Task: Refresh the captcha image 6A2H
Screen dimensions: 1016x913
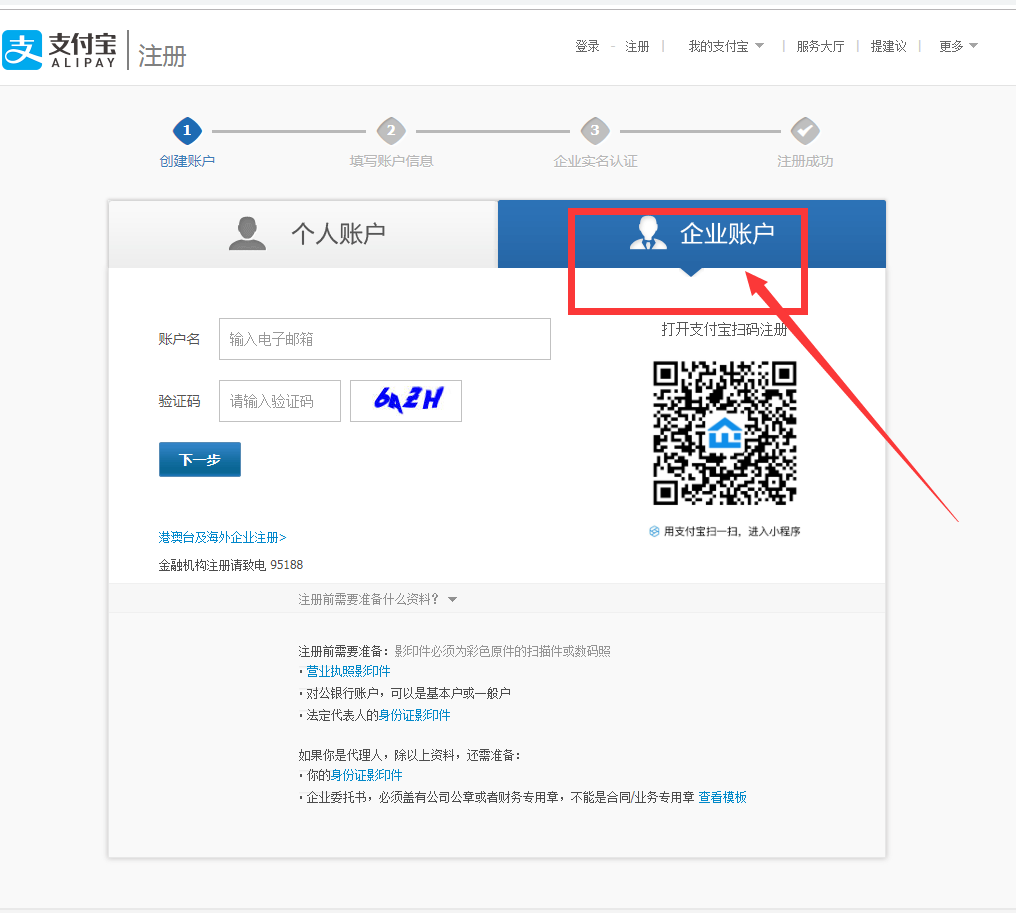Action: pyautogui.click(x=406, y=401)
